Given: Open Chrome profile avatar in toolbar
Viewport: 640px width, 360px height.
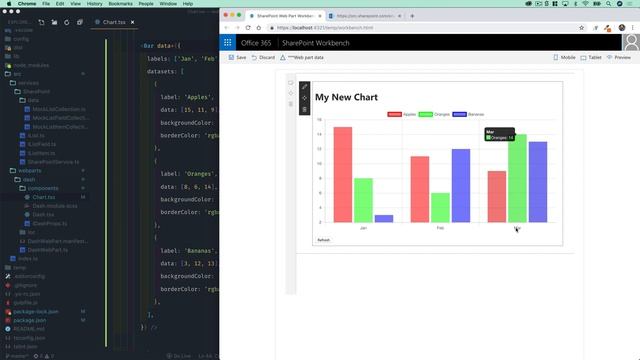Looking at the screenshot, I should 622,28.
